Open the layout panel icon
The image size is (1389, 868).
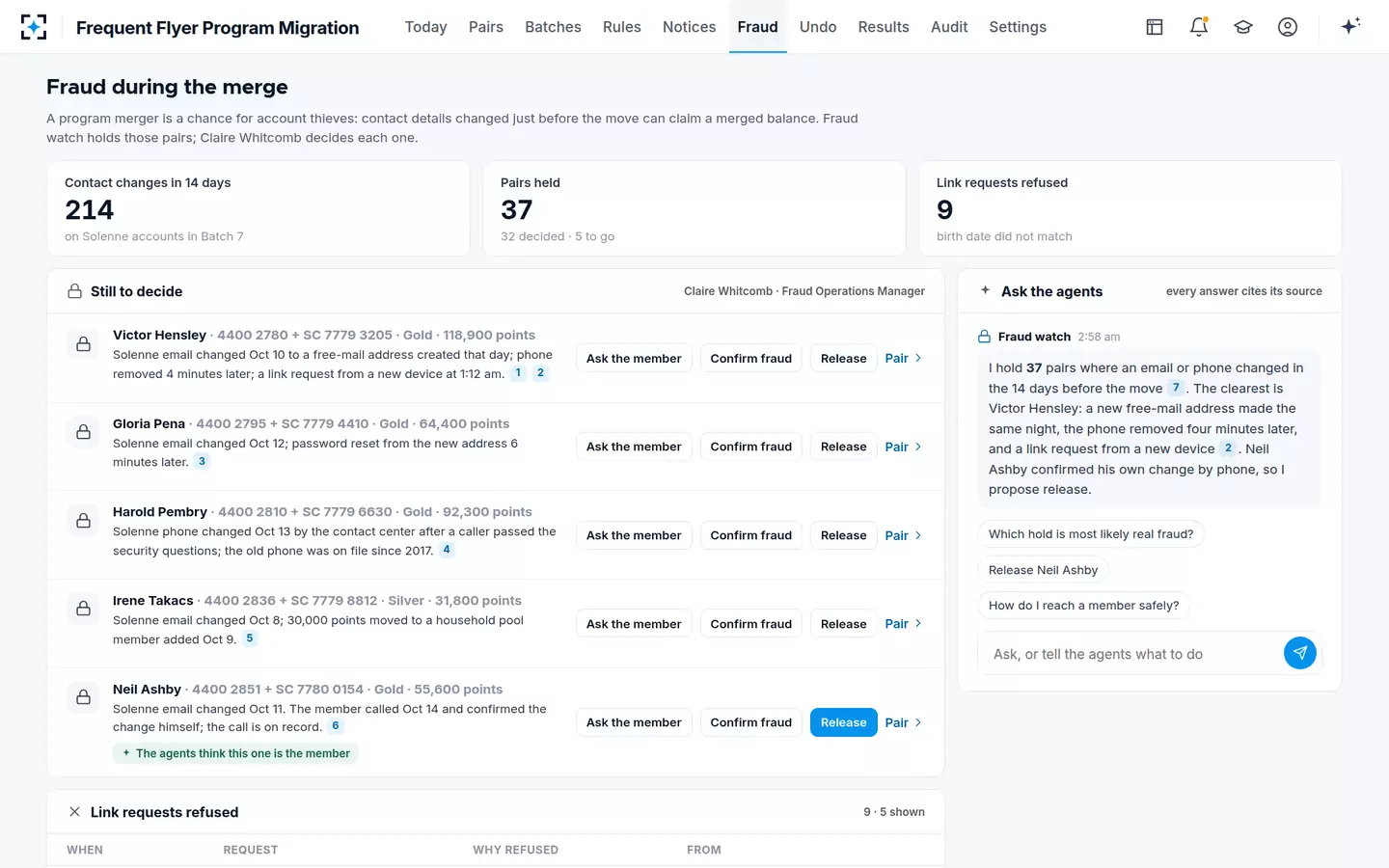point(1155,27)
